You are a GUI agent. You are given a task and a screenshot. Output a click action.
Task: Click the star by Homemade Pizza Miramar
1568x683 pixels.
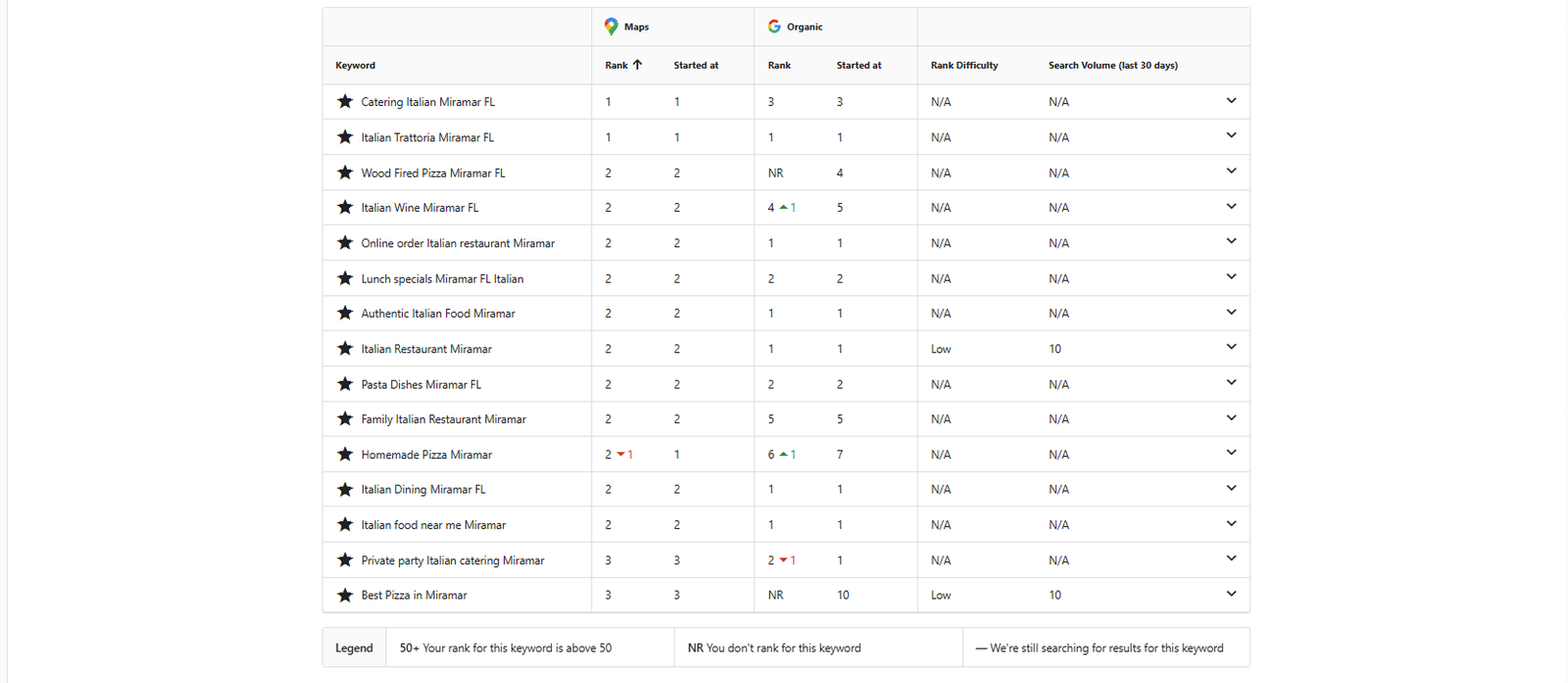coord(345,455)
